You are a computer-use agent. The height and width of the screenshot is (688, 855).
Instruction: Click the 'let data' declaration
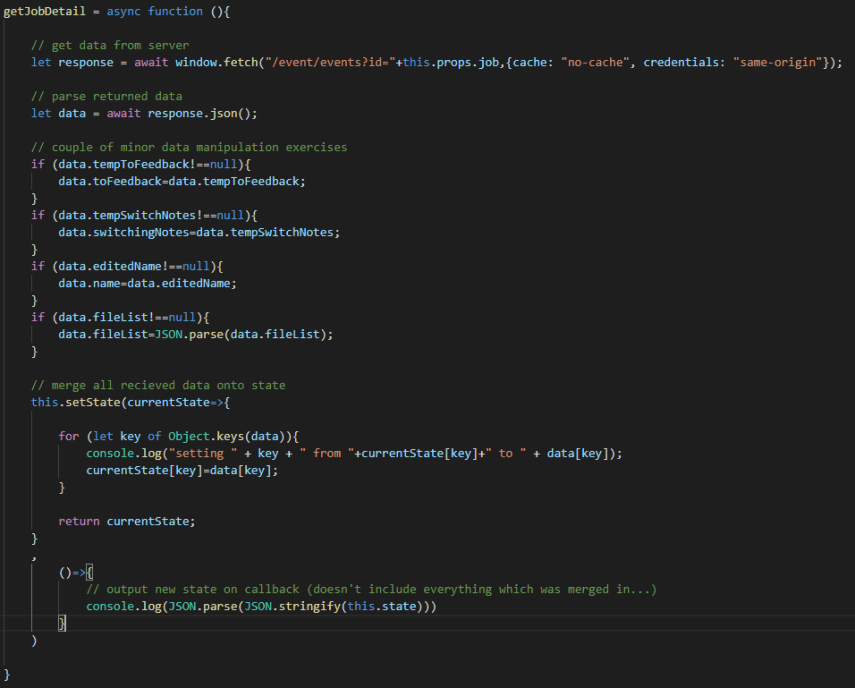point(58,113)
